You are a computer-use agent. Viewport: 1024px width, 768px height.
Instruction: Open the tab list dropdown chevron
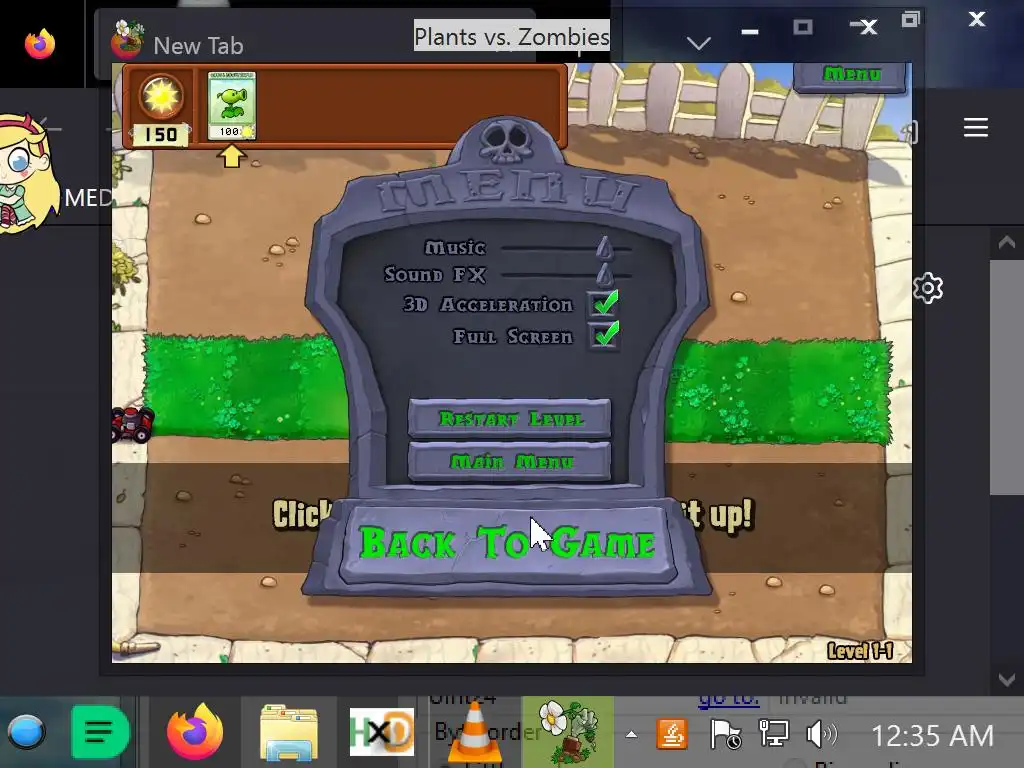pyautogui.click(x=699, y=44)
